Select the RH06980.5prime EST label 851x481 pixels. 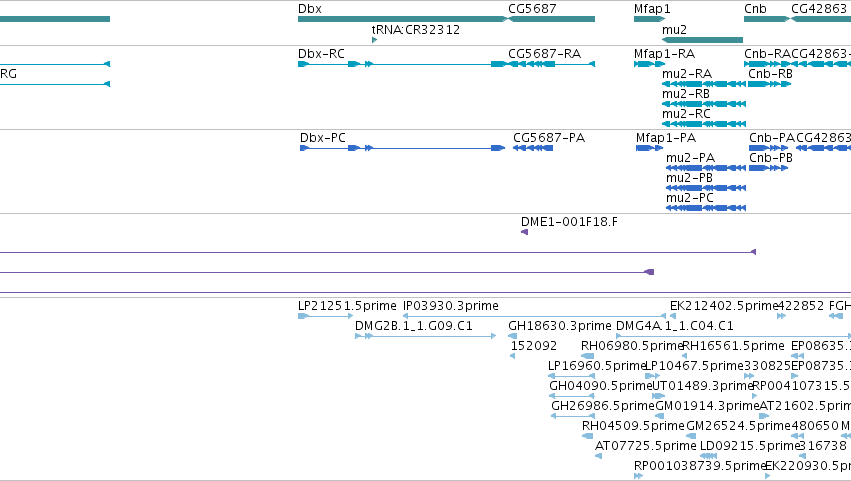pyautogui.click(x=631, y=346)
